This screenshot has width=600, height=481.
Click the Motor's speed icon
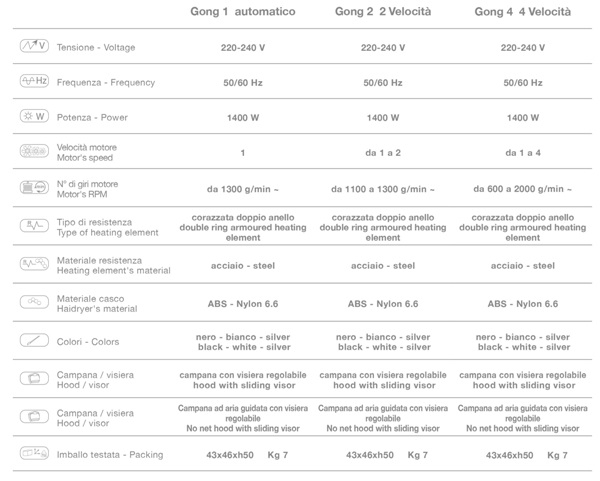(x=34, y=152)
